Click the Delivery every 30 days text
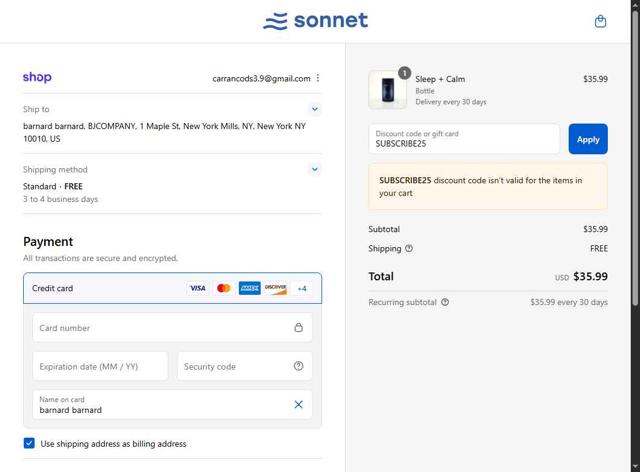This screenshot has width=640, height=472. (x=451, y=102)
